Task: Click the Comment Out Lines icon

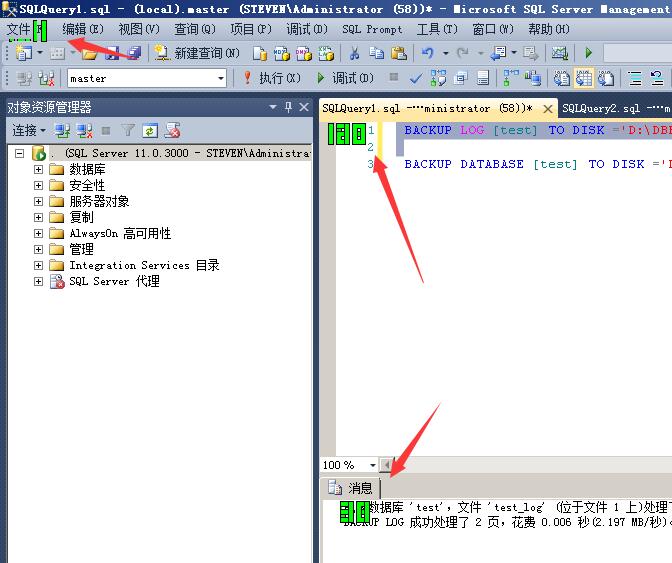Action: [635, 78]
